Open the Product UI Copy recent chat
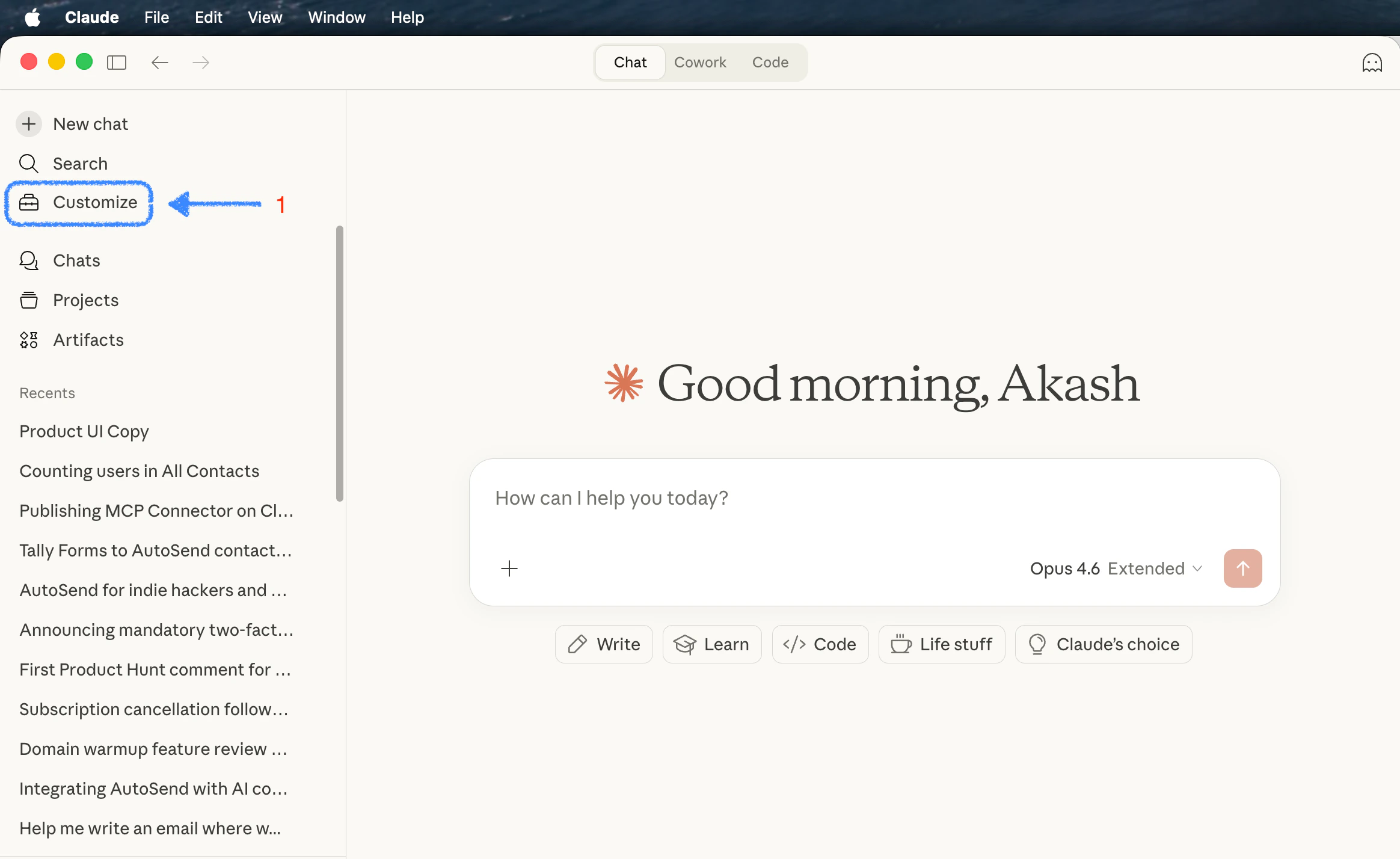Viewport: 1400px width, 859px height. [x=84, y=431]
